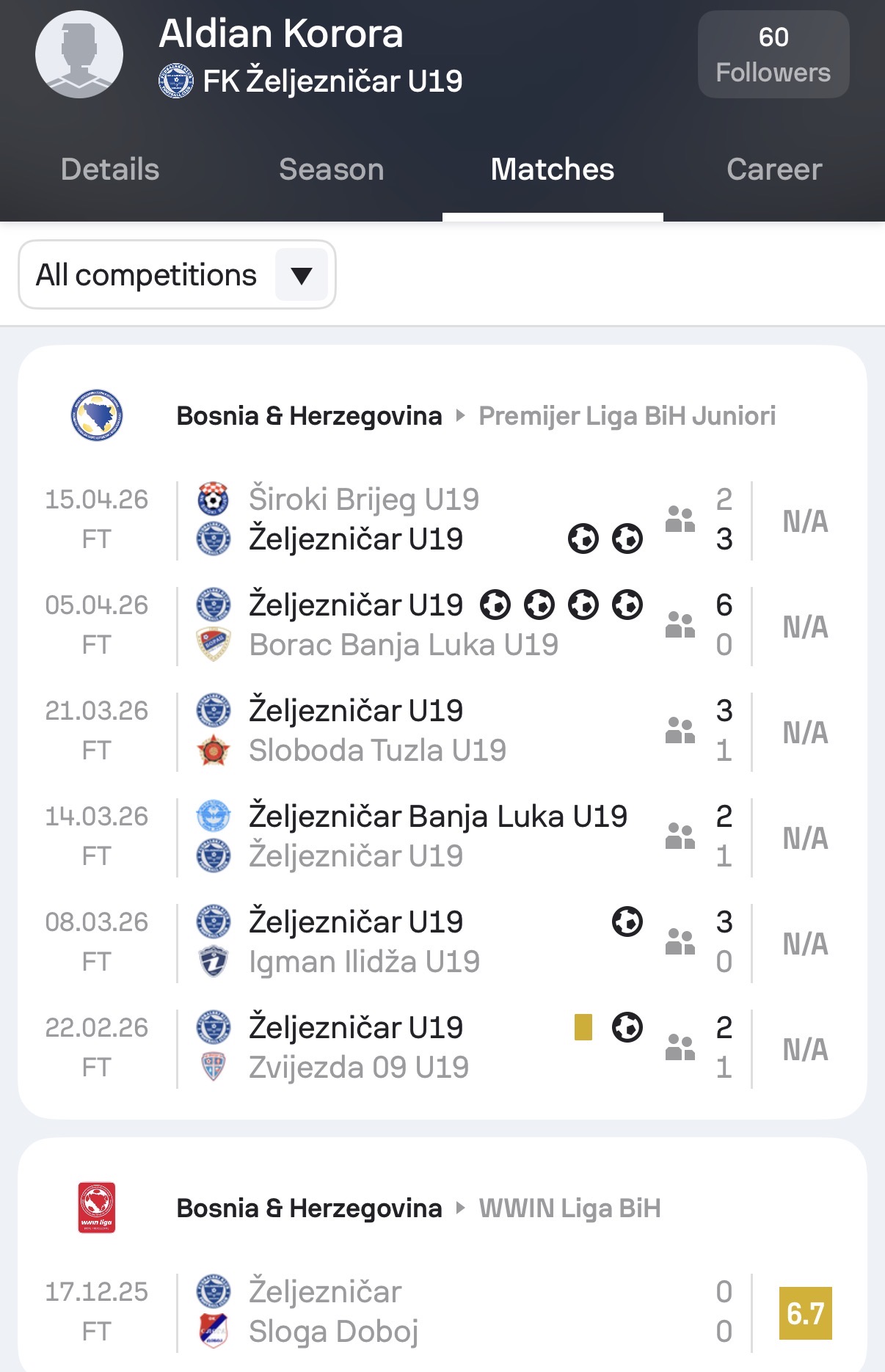
Task: Open the Career tab
Action: coord(773,169)
